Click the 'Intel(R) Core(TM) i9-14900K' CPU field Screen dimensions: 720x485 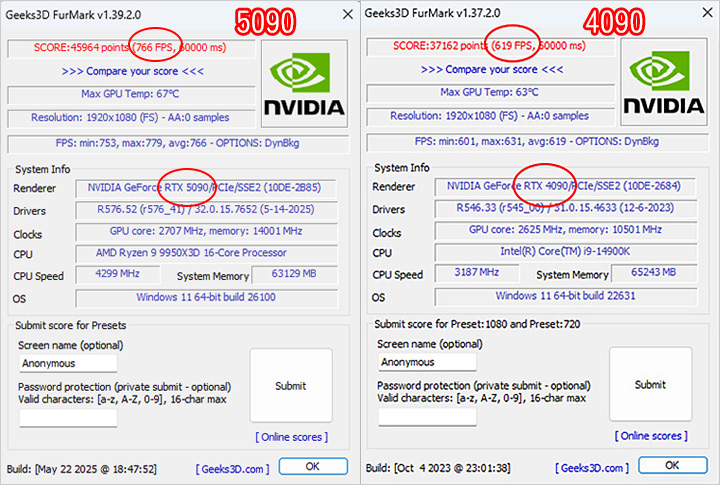(x=566, y=252)
